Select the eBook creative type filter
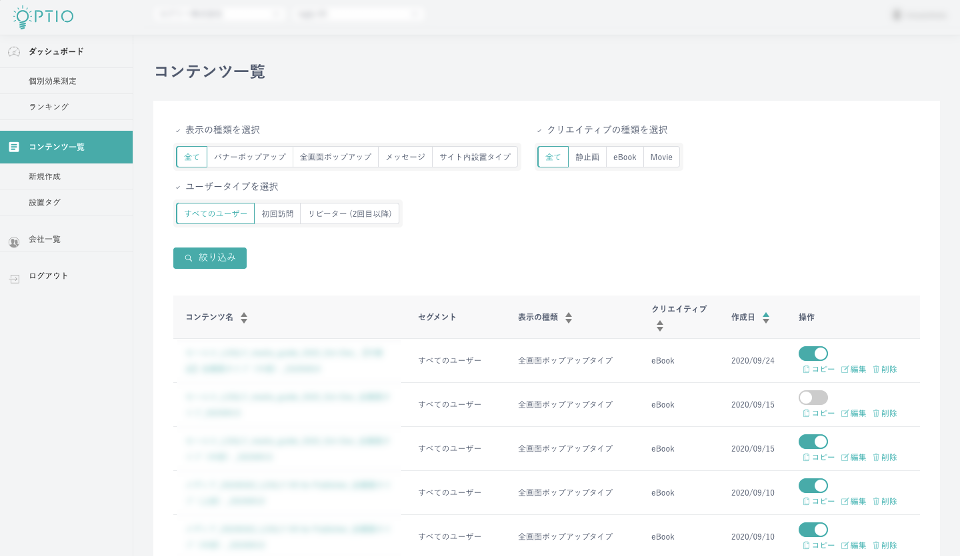The height and width of the screenshot is (556, 960). coord(624,157)
